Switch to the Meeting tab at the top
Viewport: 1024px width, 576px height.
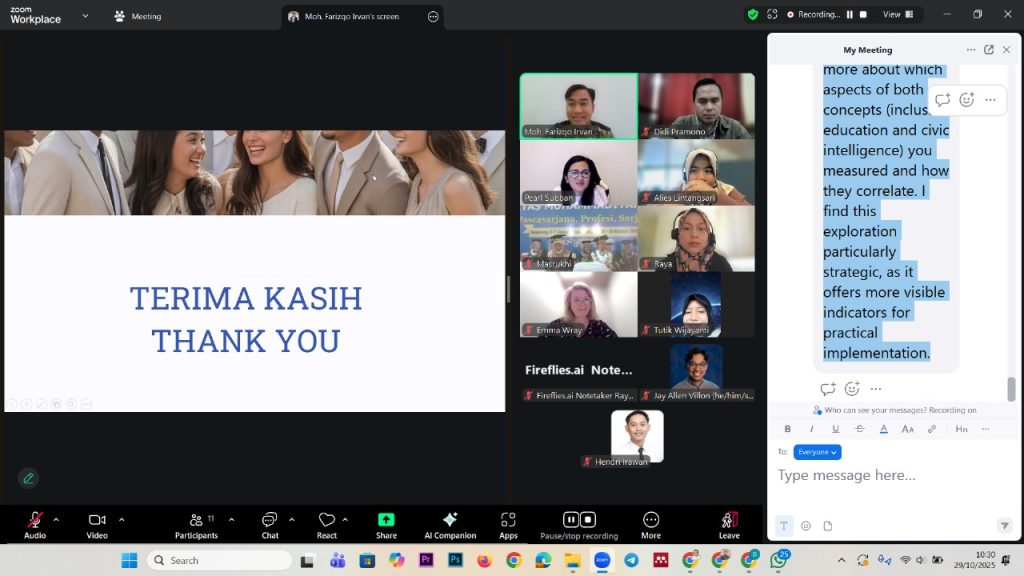pos(138,16)
